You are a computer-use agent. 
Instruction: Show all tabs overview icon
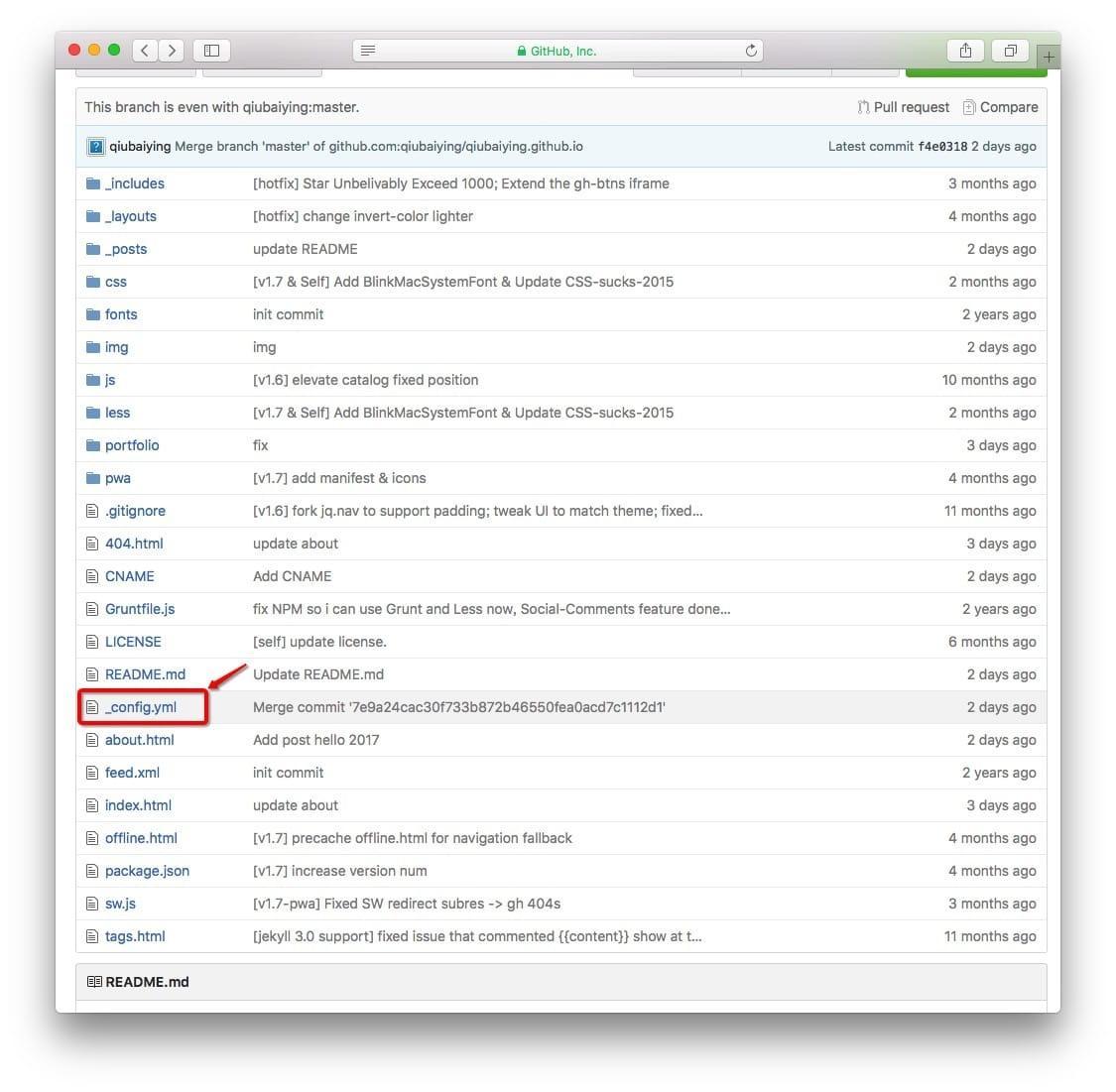point(1010,51)
